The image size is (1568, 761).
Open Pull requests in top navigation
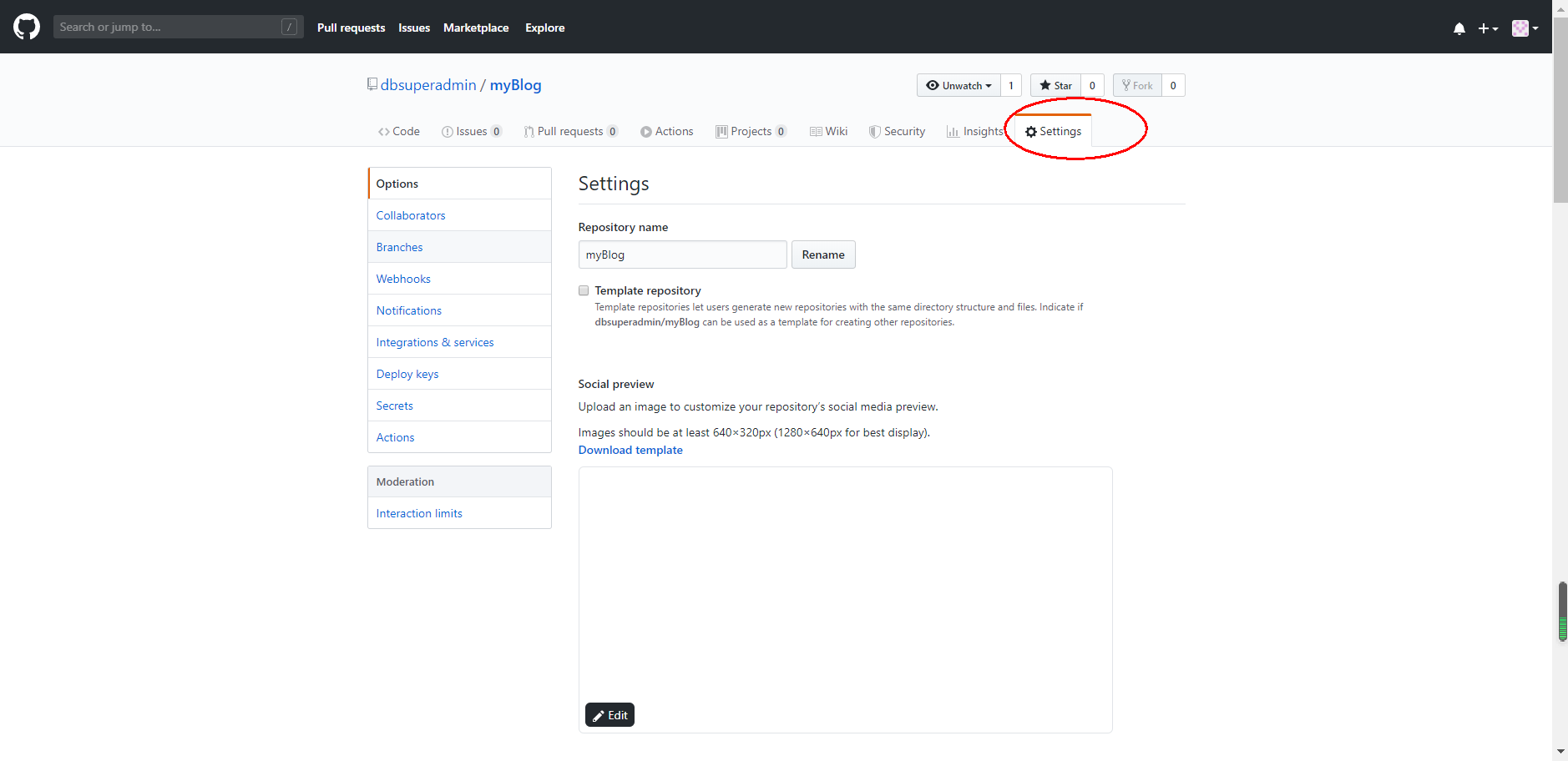pos(351,28)
